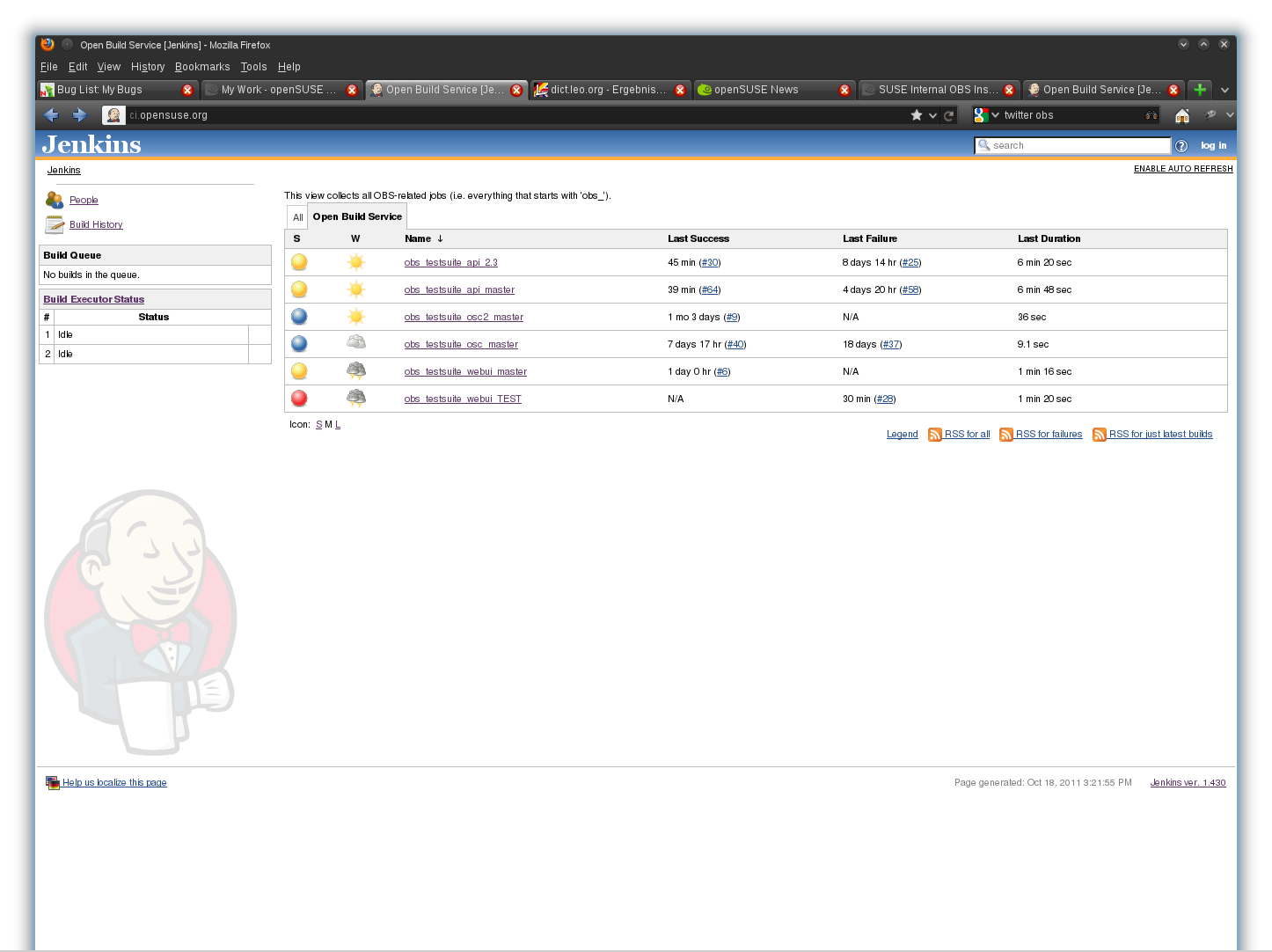Screen dimensions: 1272x952
Task: Open the Bookmarks menu
Action: (202, 67)
